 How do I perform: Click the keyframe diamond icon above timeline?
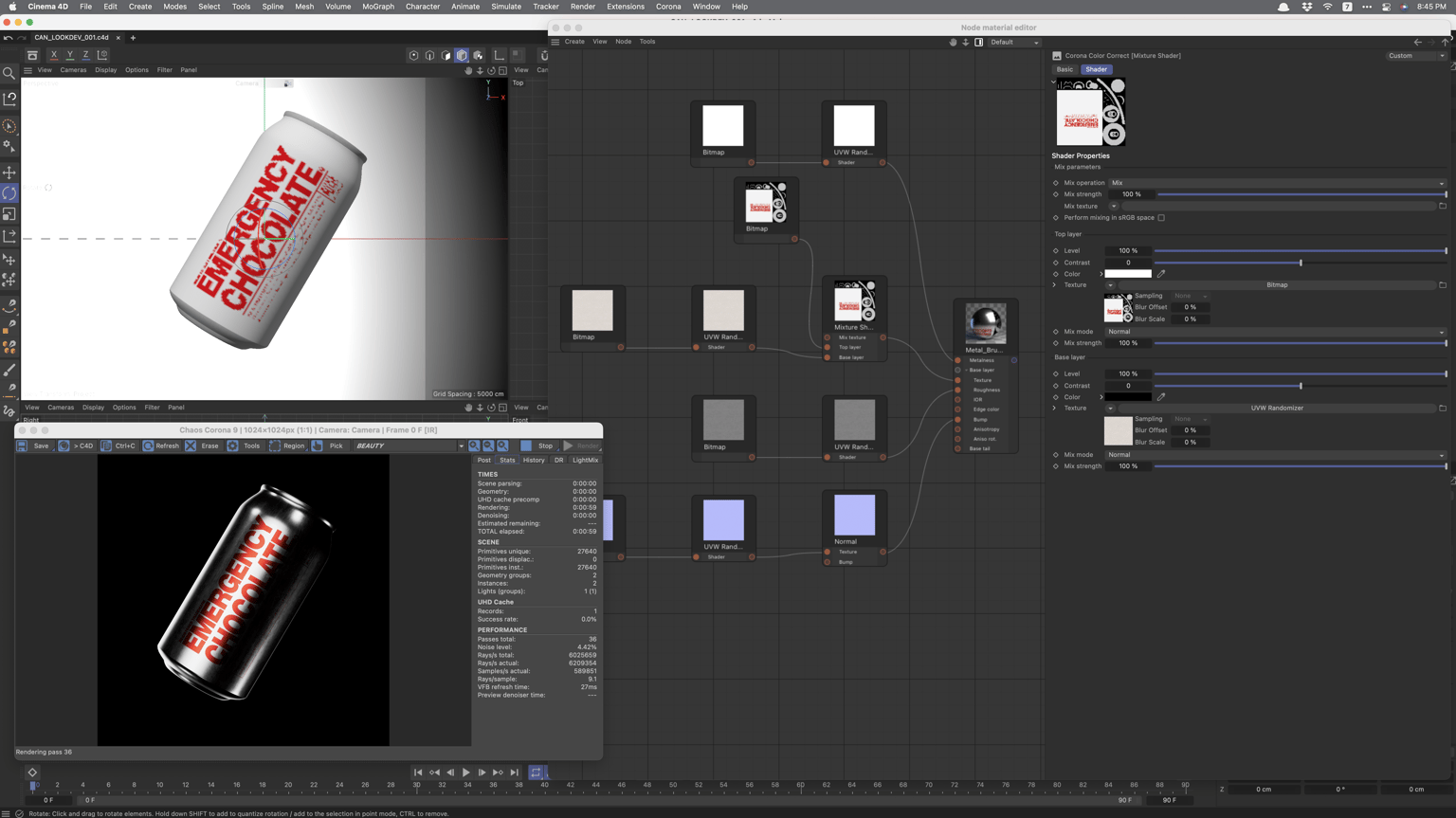(32, 773)
